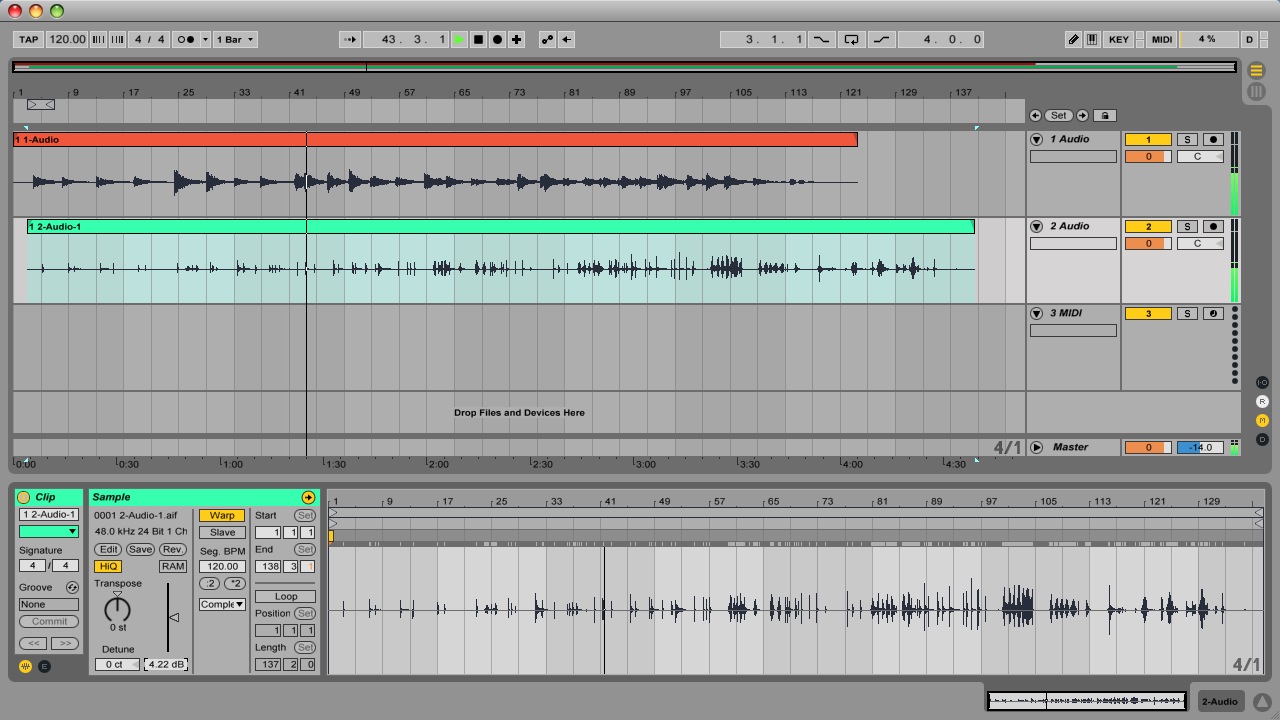Toggle the Warp switch for the sample
This screenshot has height=720, width=1280.
coord(222,516)
